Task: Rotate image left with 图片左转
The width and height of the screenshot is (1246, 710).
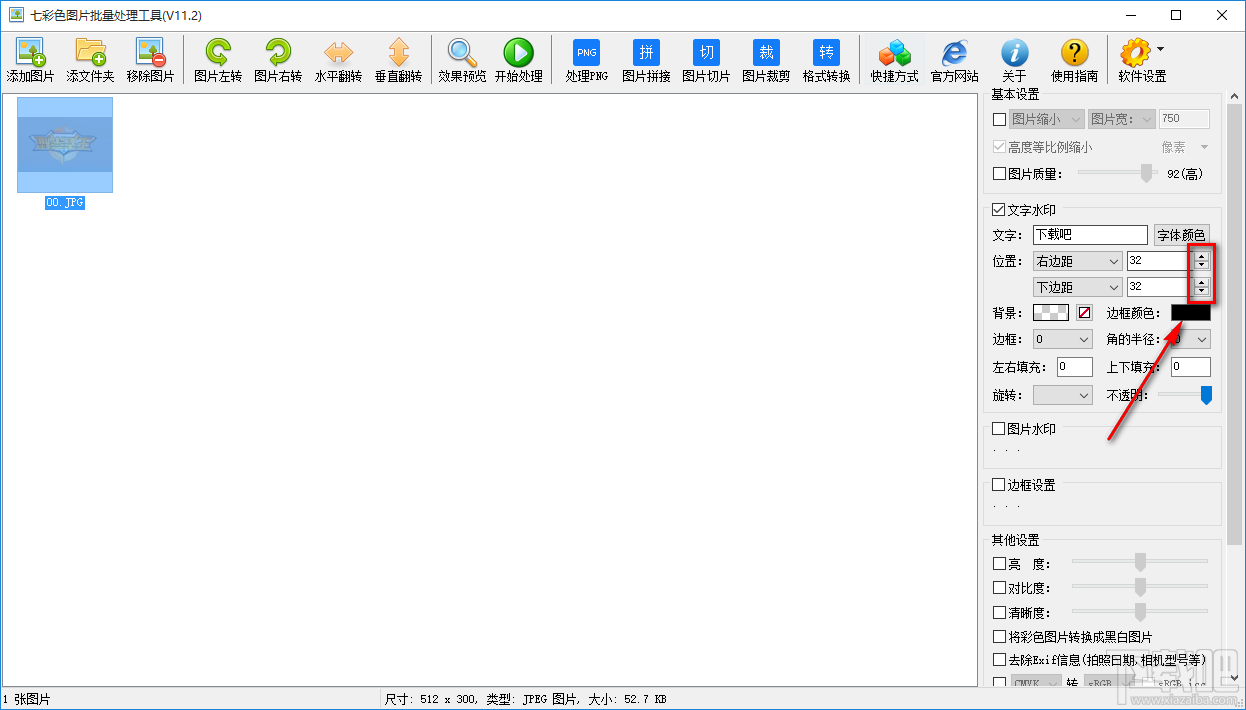Action: pyautogui.click(x=218, y=52)
